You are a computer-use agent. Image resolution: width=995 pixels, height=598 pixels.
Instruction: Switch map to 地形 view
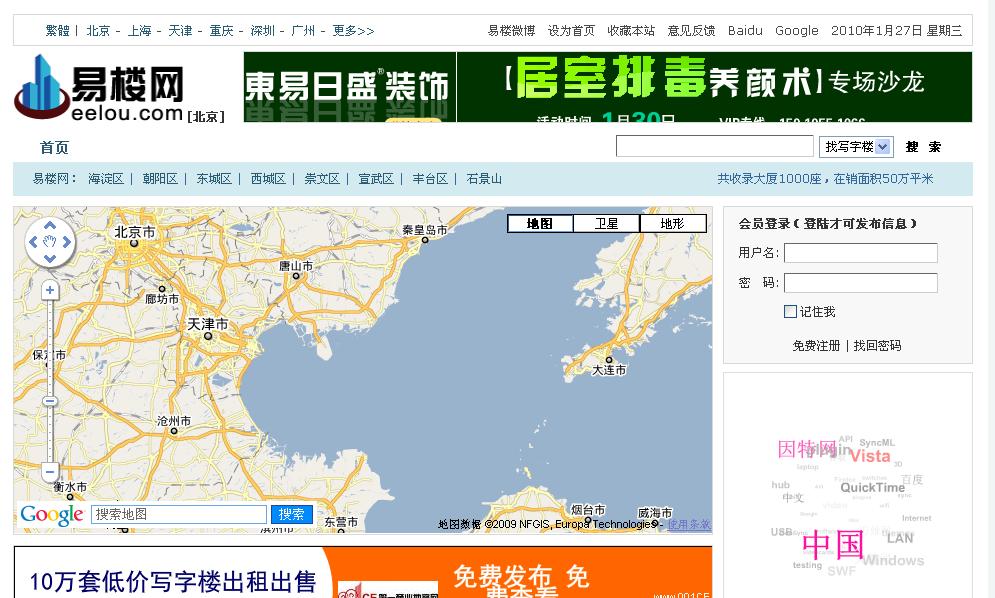pyautogui.click(x=673, y=223)
